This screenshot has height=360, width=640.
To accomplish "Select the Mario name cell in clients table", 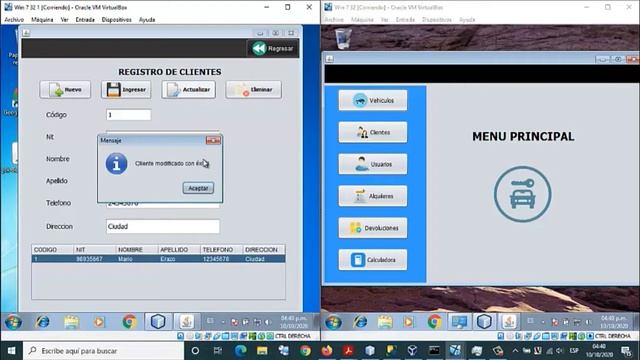I will pyautogui.click(x=137, y=259).
